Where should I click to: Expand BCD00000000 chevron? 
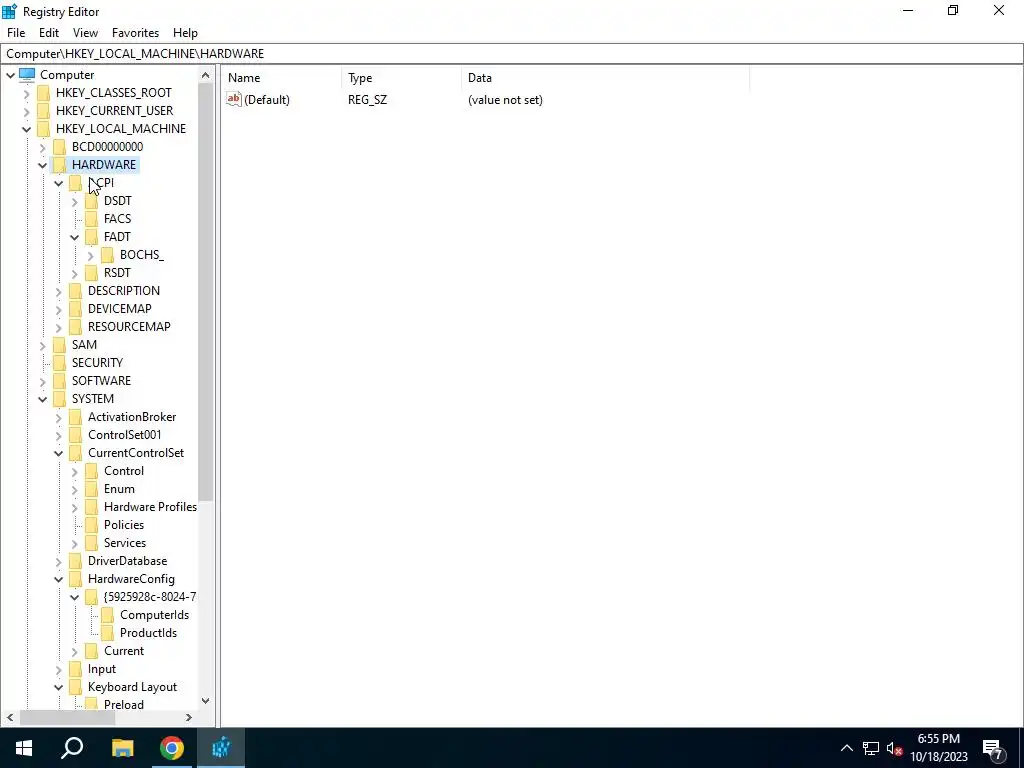(x=42, y=147)
